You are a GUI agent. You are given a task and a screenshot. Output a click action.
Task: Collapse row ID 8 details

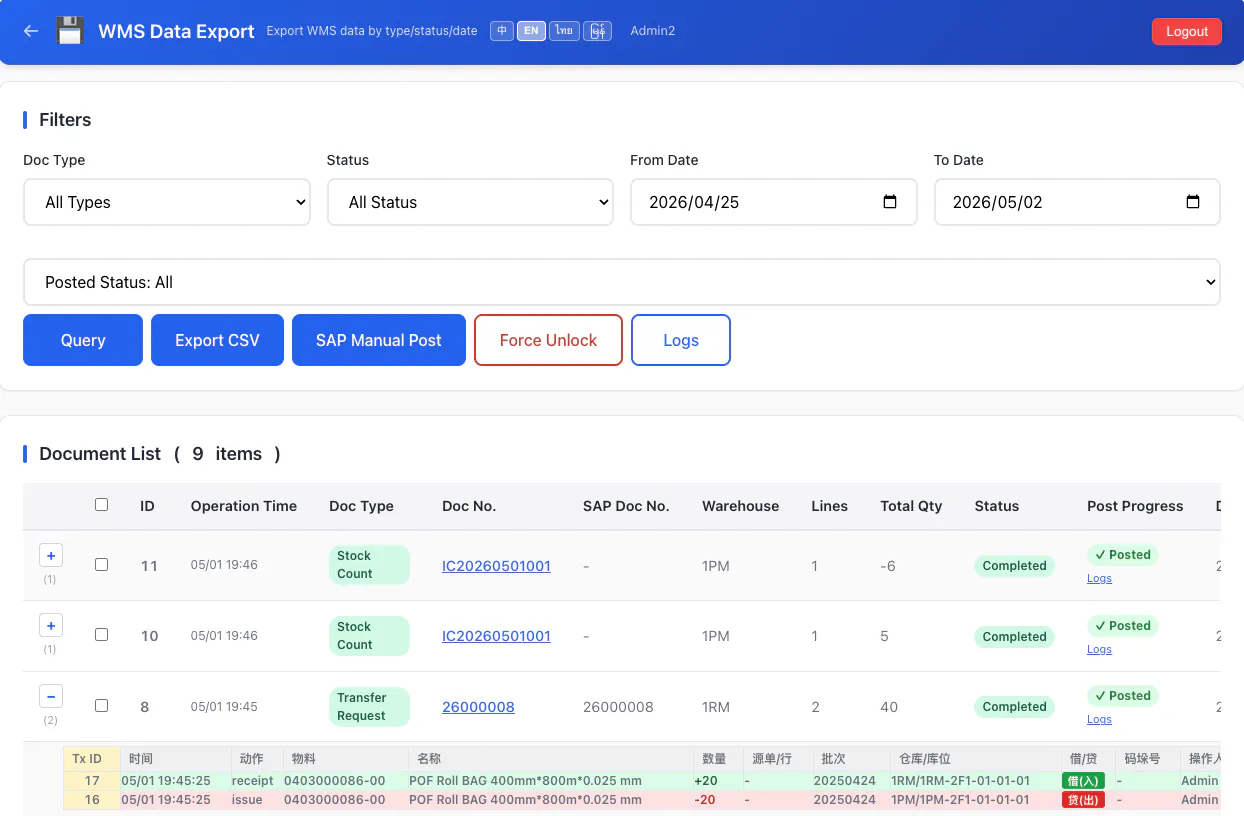[50, 696]
